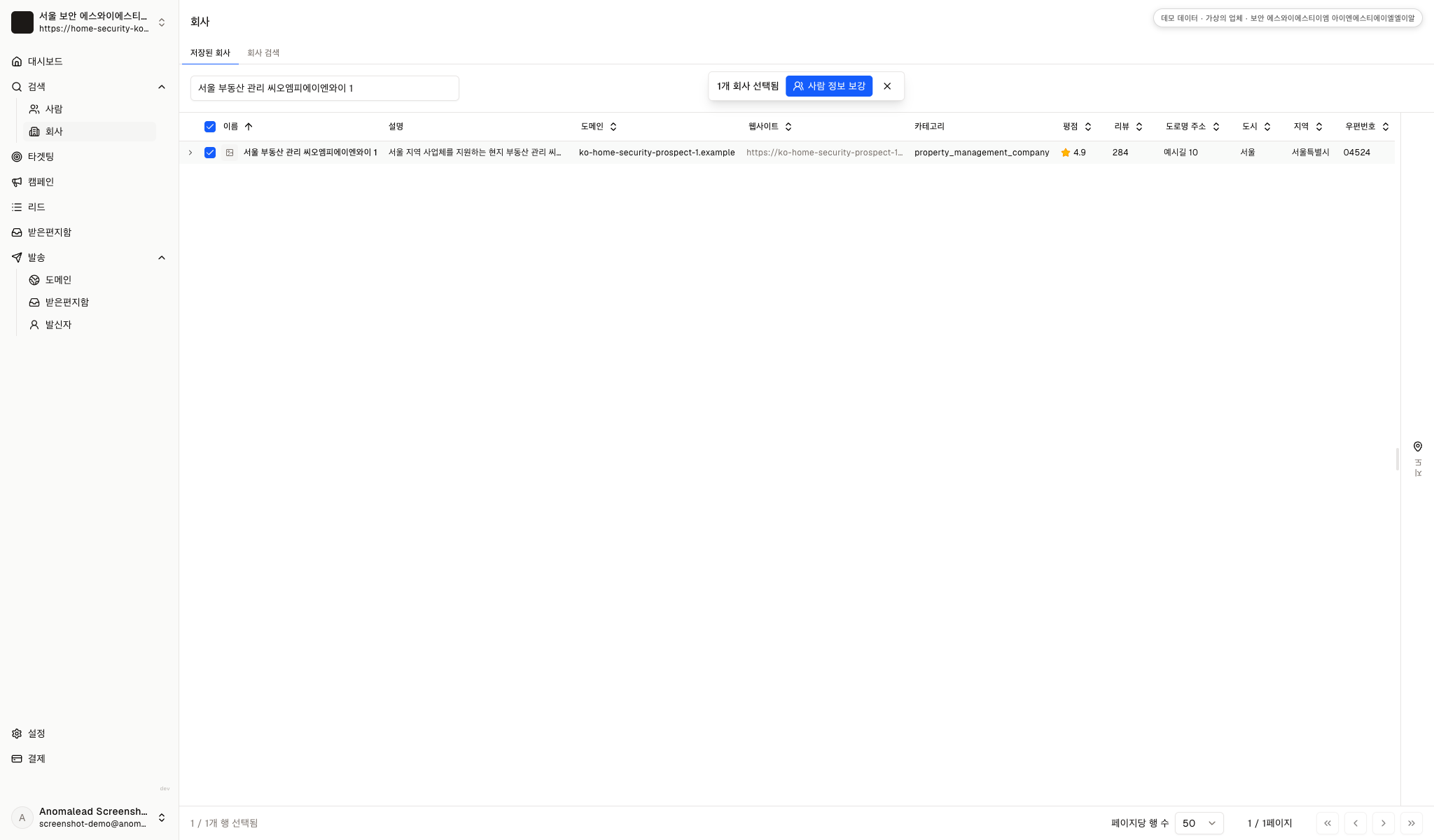Screen dimensions: 1434x840
Task: Open the 페이지당 행 수 dropdown
Action: click(x=1199, y=823)
